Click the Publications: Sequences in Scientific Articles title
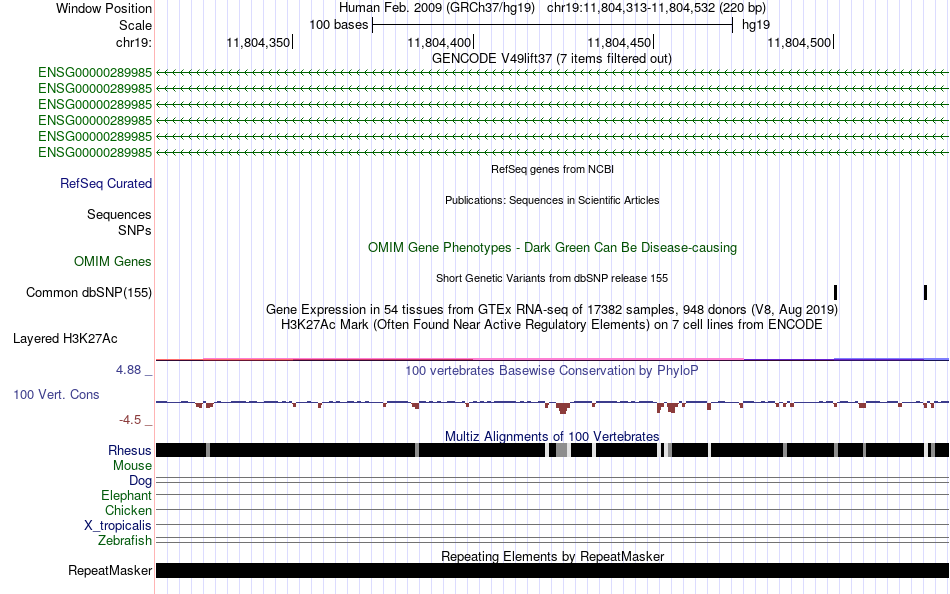The width and height of the screenshot is (950, 594). tap(552, 200)
